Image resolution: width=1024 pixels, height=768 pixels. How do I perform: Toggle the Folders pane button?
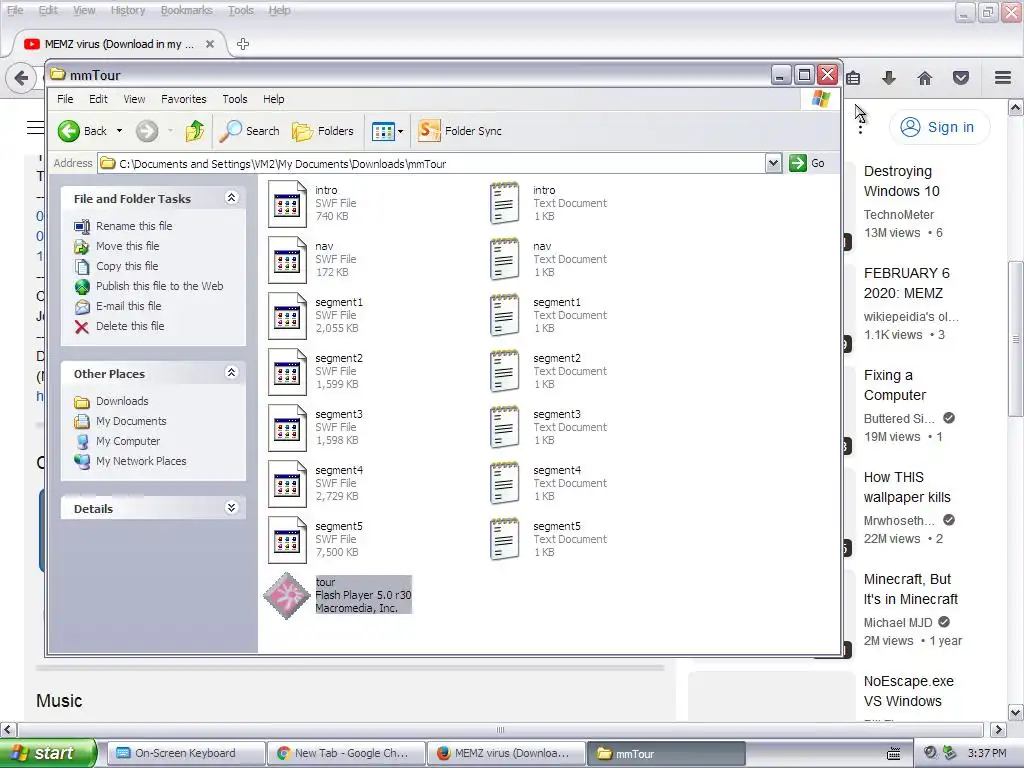click(x=323, y=131)
